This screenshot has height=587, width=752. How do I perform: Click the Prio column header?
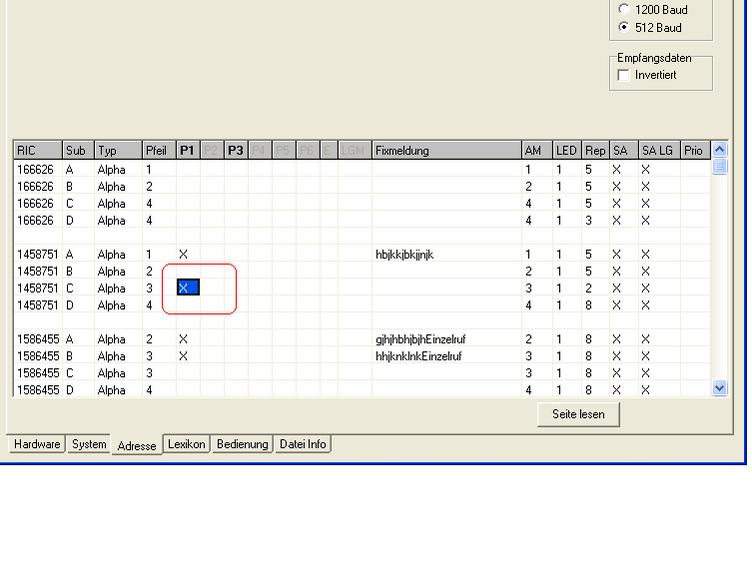click(693, 151)
